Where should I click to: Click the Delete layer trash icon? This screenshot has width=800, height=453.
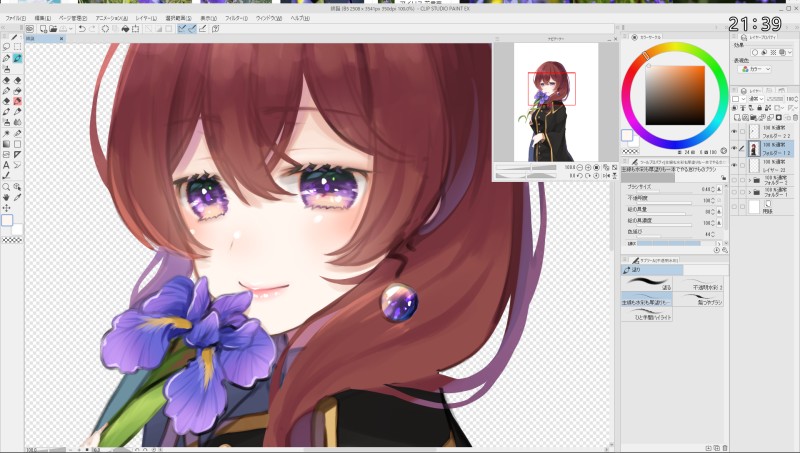click(x=795, y=117)
